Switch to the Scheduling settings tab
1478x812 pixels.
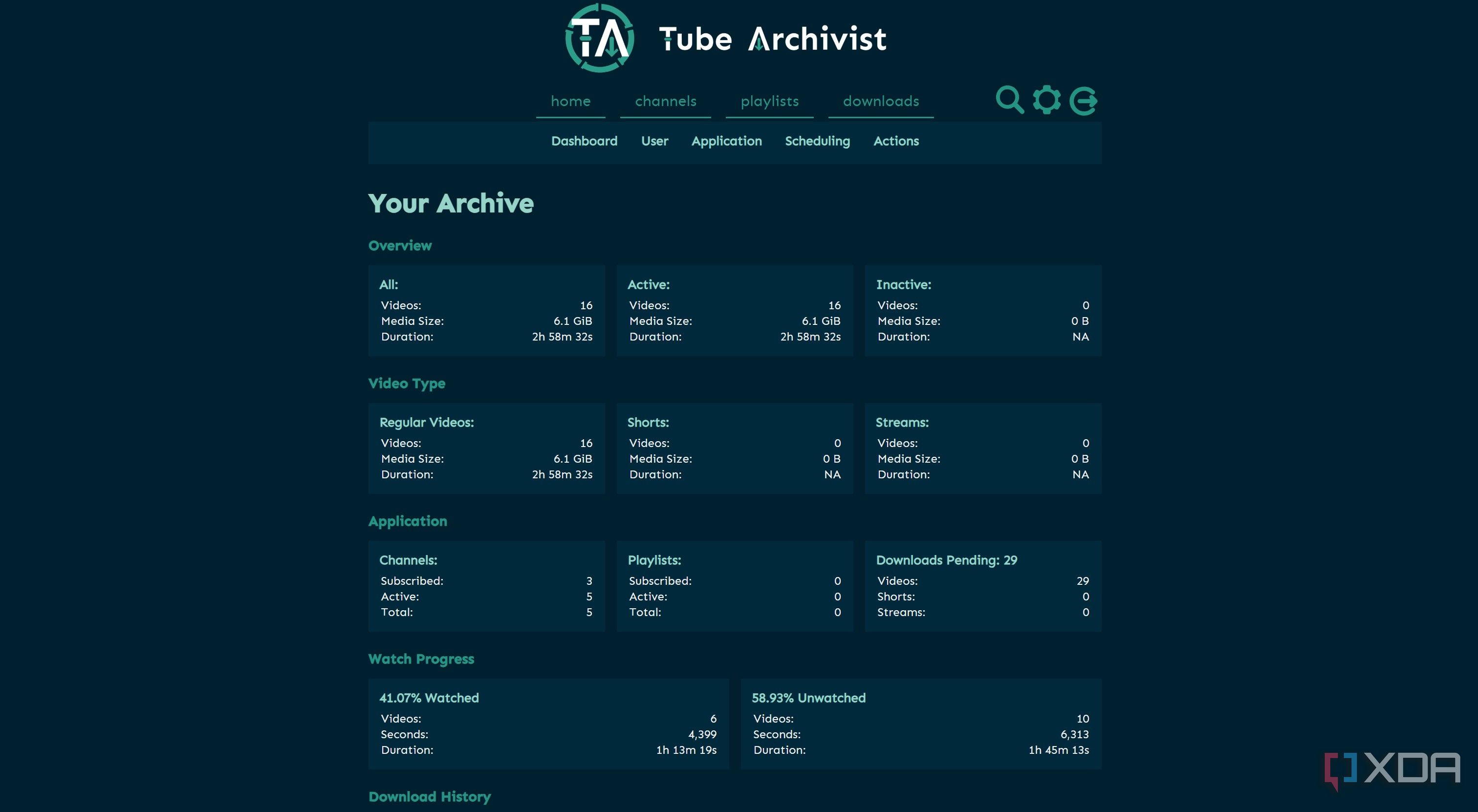pyautogui.click(x=817, y=141)
